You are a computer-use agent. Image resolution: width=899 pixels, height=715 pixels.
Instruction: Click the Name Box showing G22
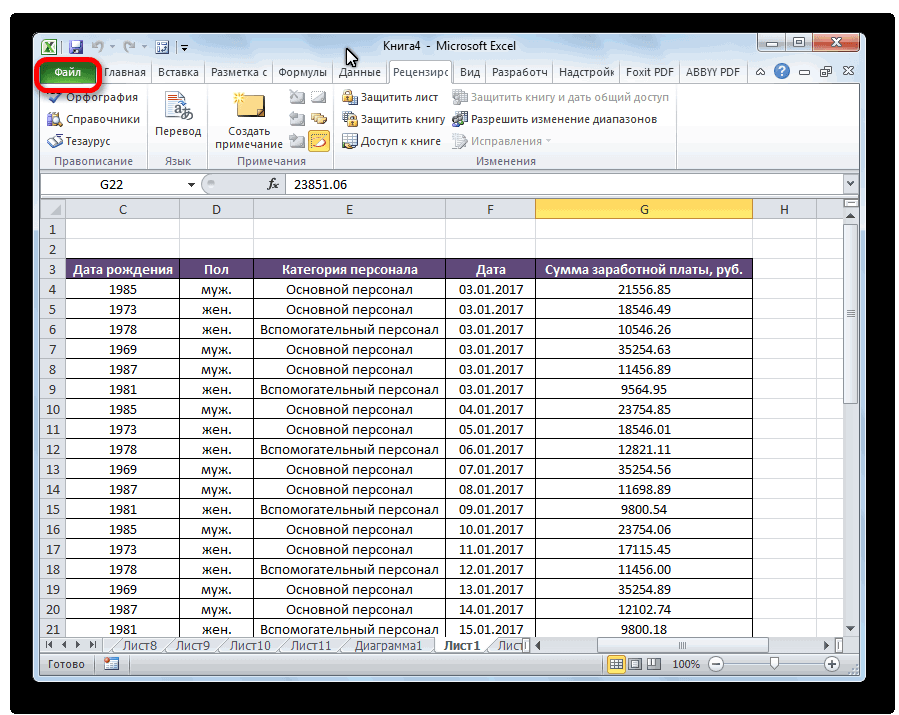112,185
